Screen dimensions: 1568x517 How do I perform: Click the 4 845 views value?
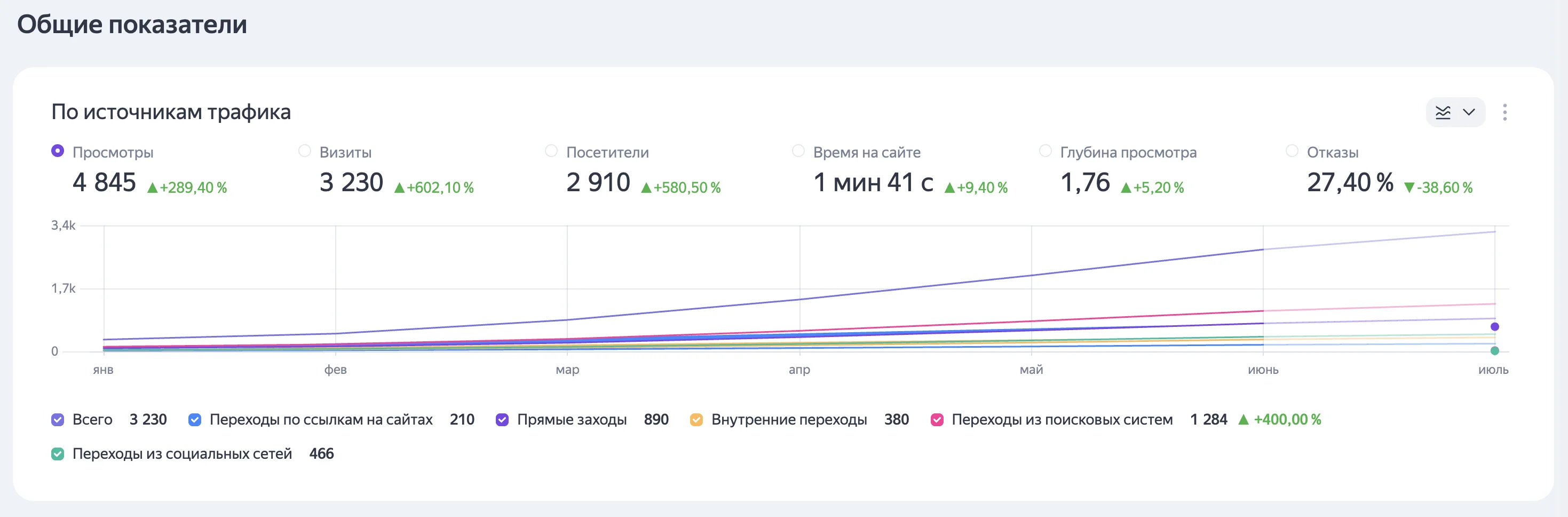104,182
